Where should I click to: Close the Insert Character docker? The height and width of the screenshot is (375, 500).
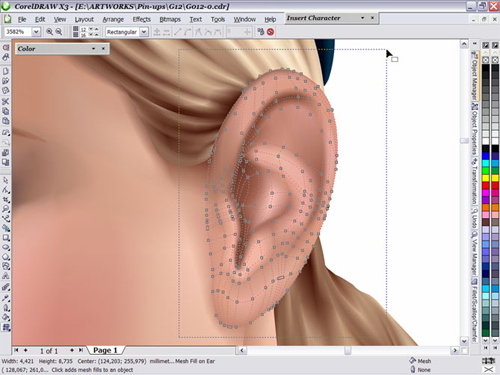[372, 18]
